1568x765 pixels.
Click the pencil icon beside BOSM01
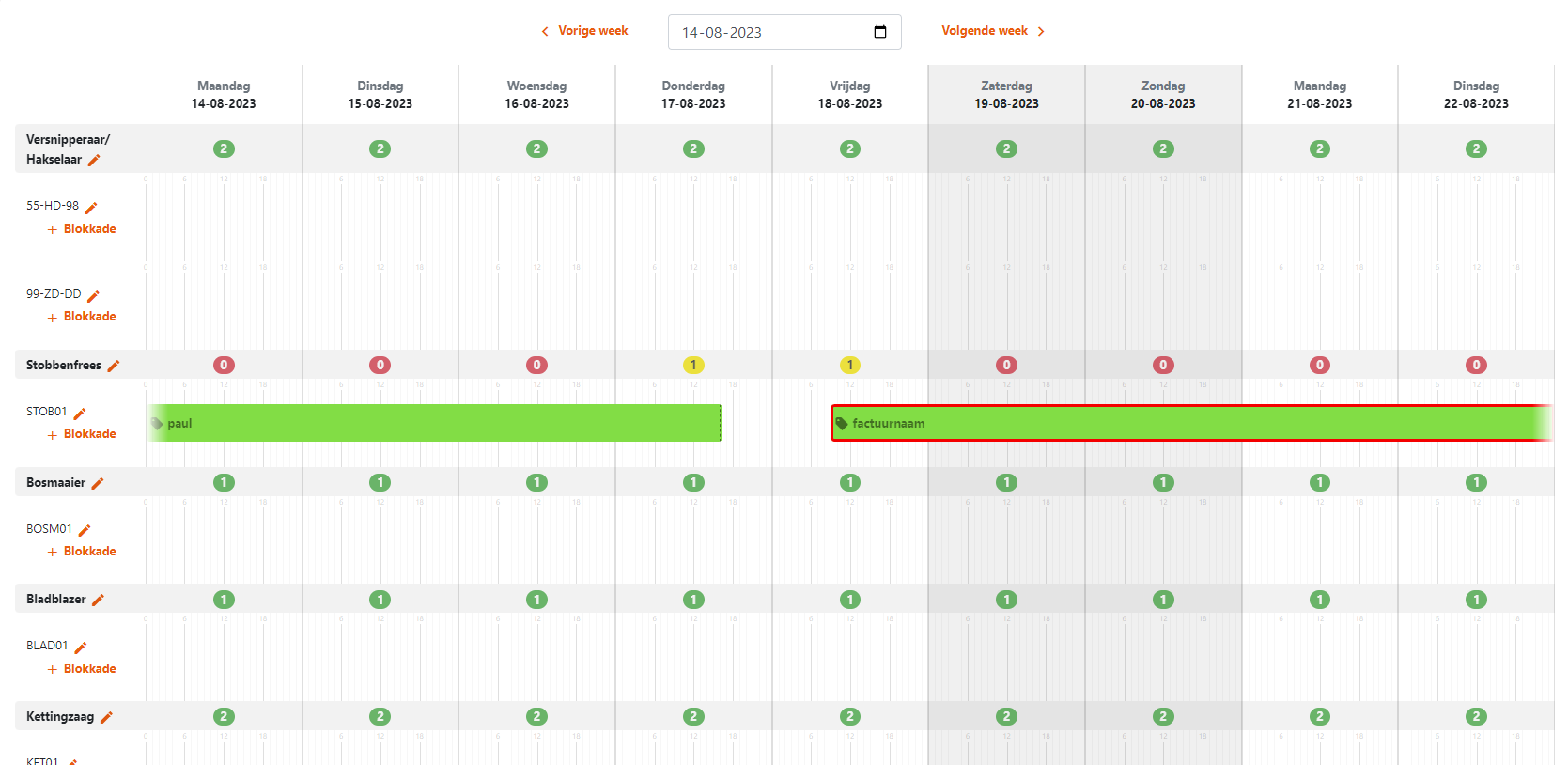[85, 530]
